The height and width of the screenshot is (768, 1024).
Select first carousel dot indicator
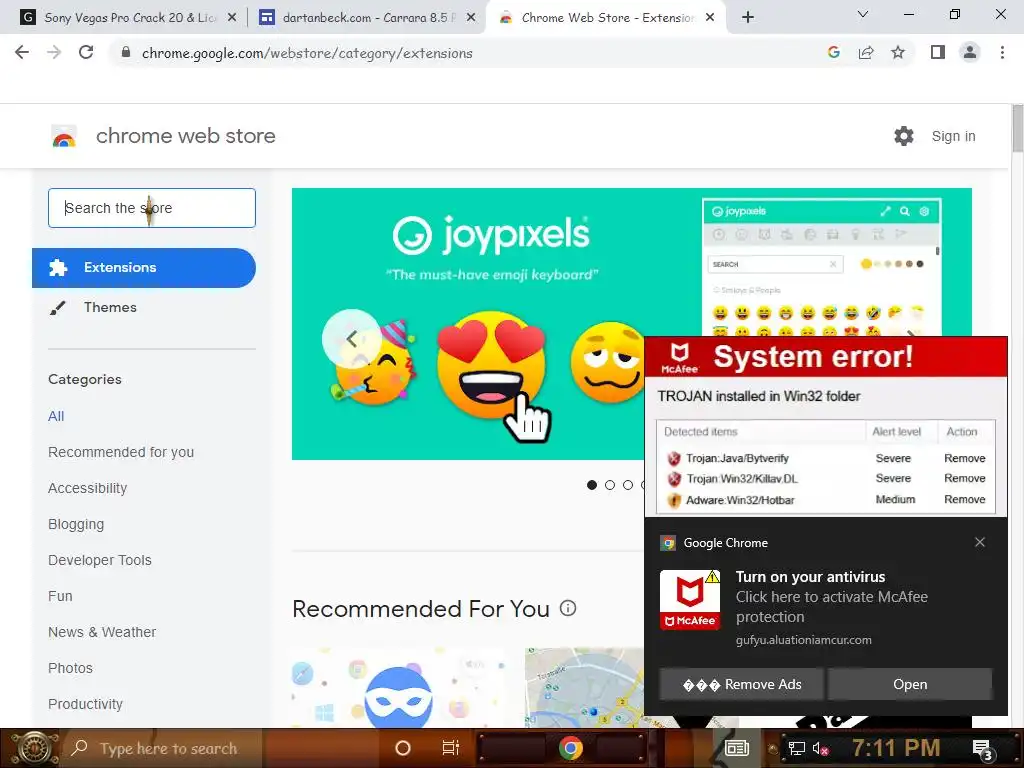point(592,485)
